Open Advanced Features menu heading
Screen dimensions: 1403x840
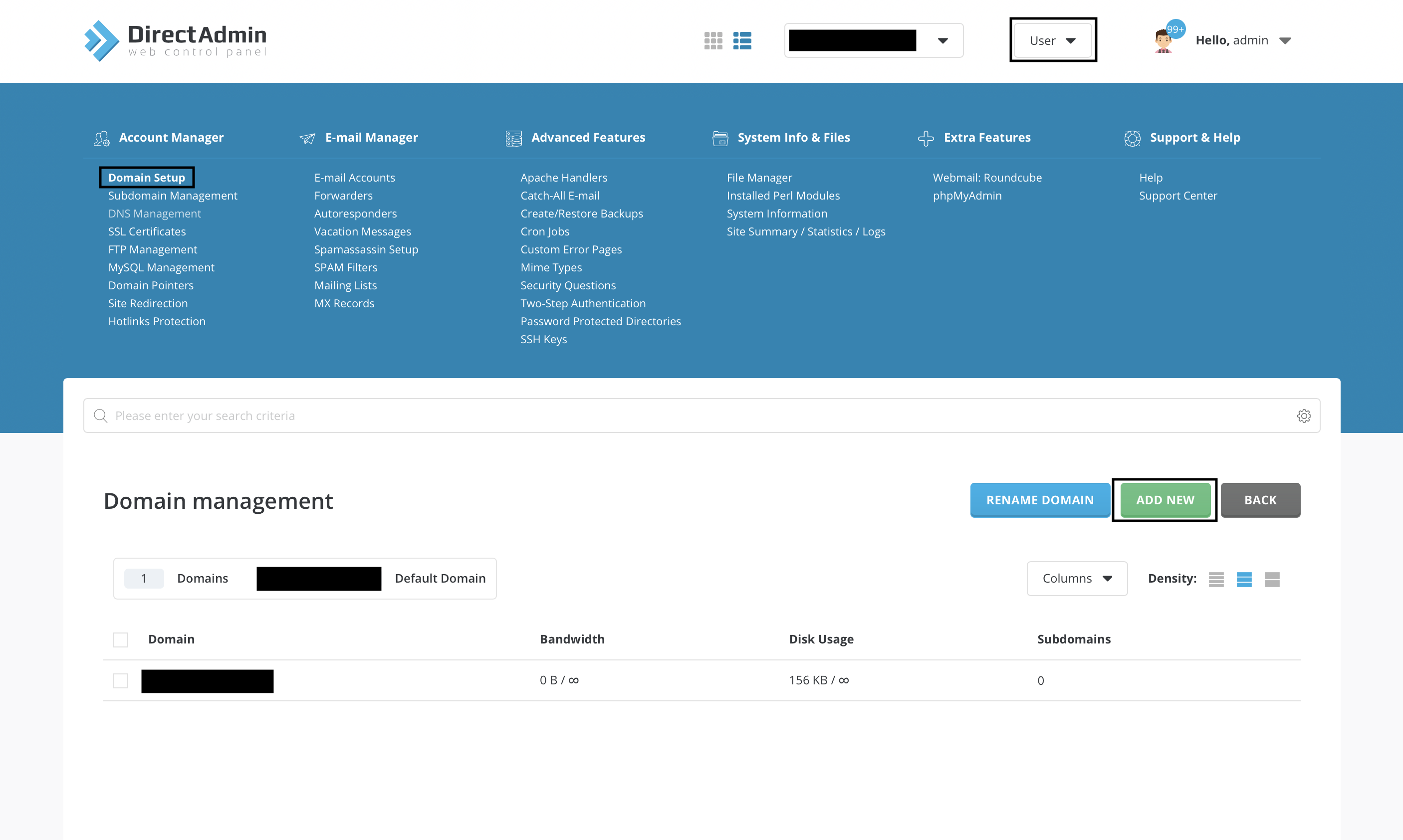click(588, 138)
